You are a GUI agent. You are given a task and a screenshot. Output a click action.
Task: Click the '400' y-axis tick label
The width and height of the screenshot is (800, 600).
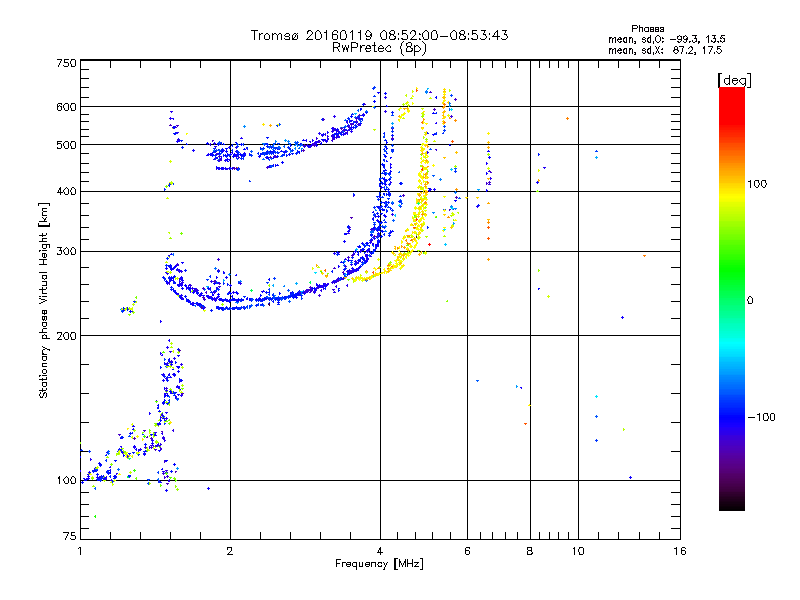(x=66, y=192)
